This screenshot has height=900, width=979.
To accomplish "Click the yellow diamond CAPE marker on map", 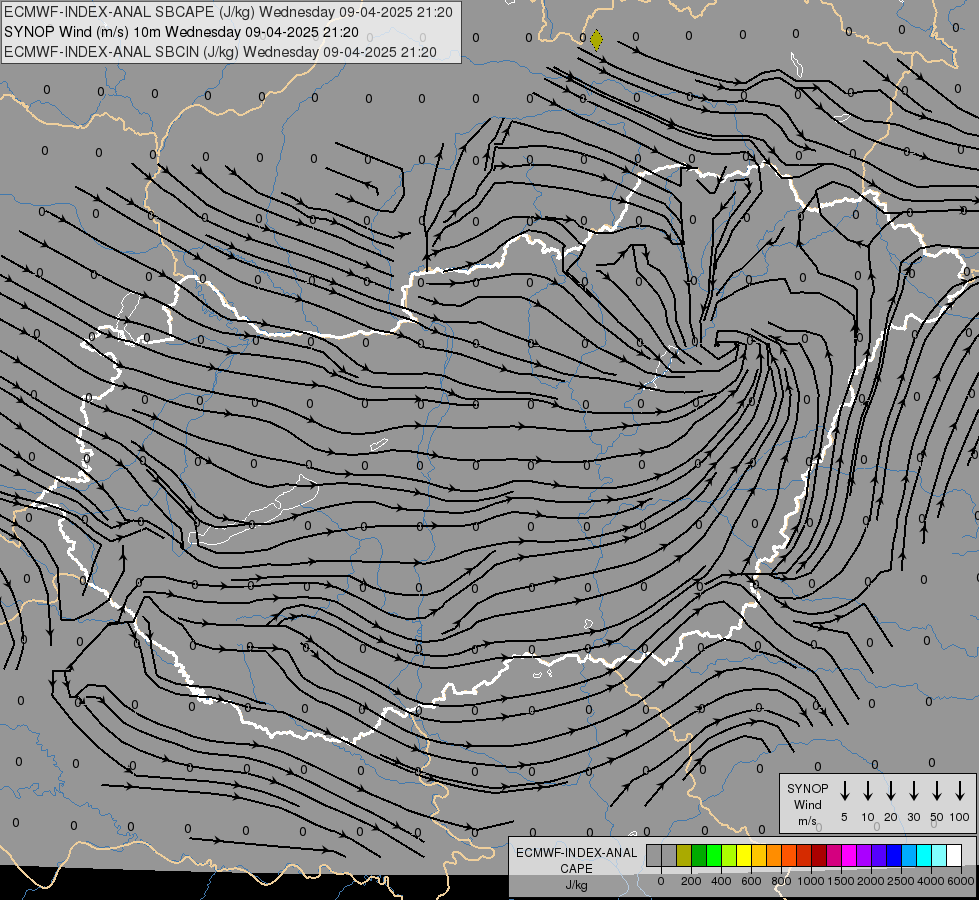I will click(x=596, y=40).
